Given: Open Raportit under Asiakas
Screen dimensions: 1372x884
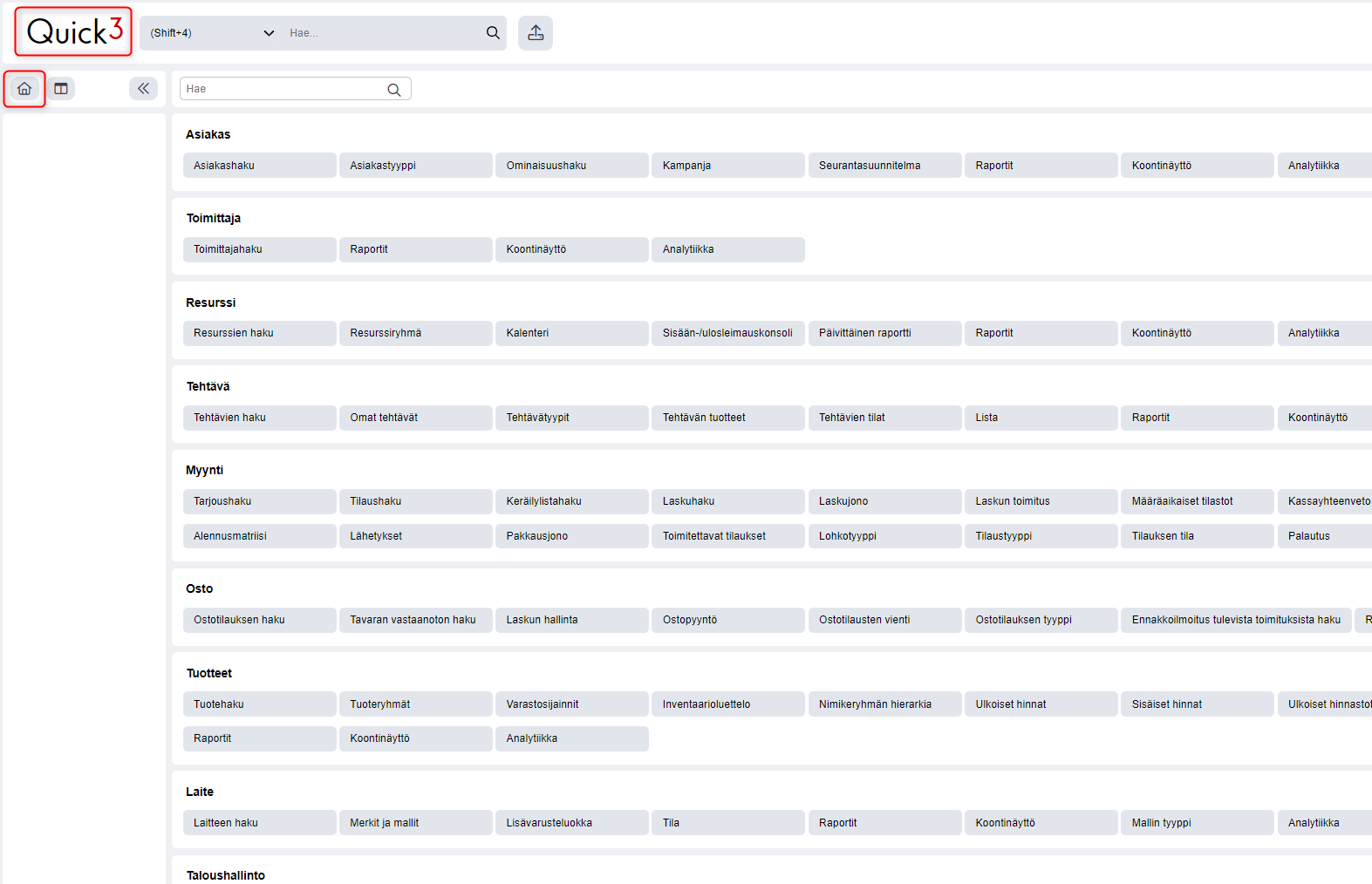Looking at the screenshot, I should tap(1041, 166).
